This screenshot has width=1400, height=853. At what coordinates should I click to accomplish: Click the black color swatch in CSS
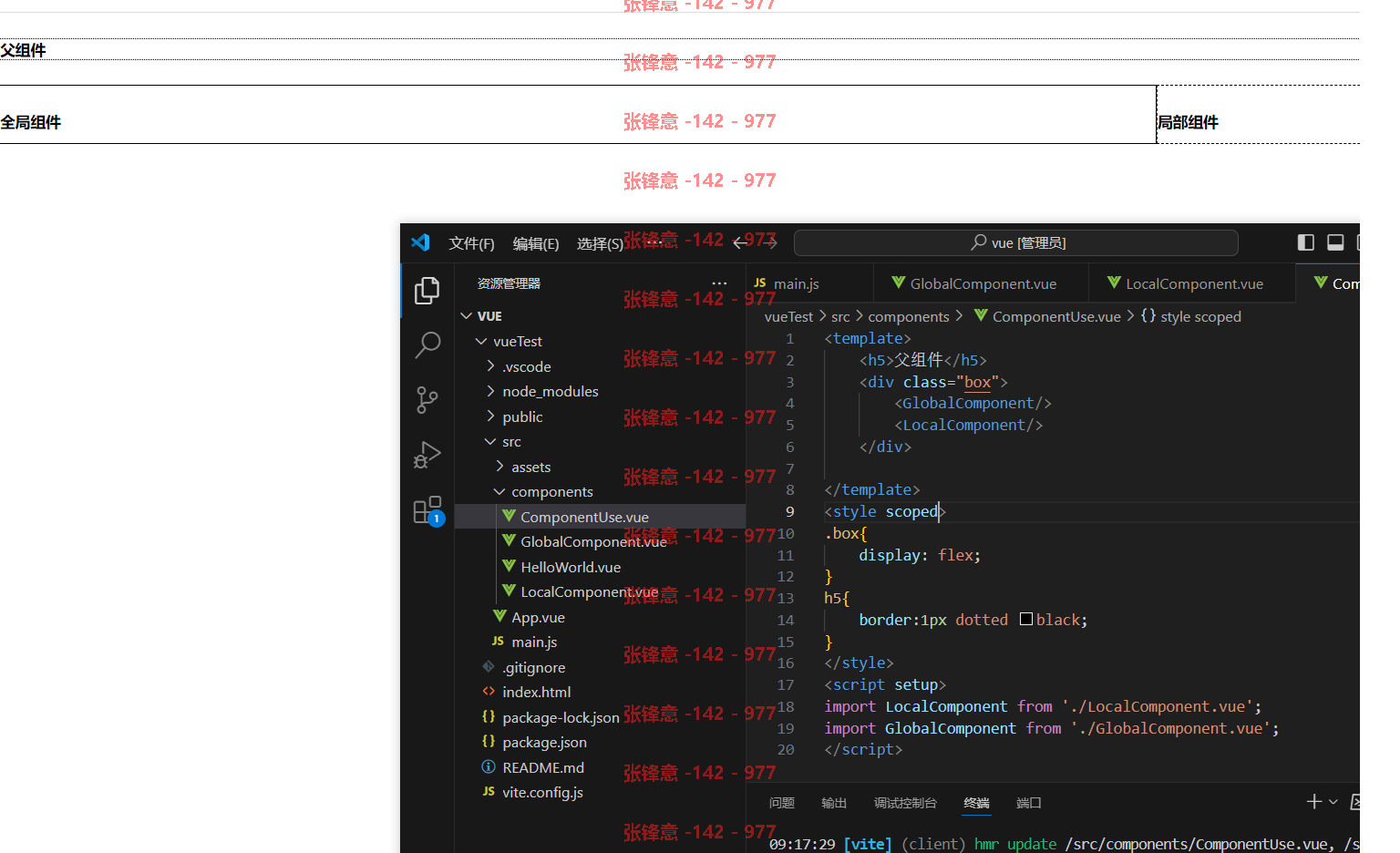tap(1026, 620)
